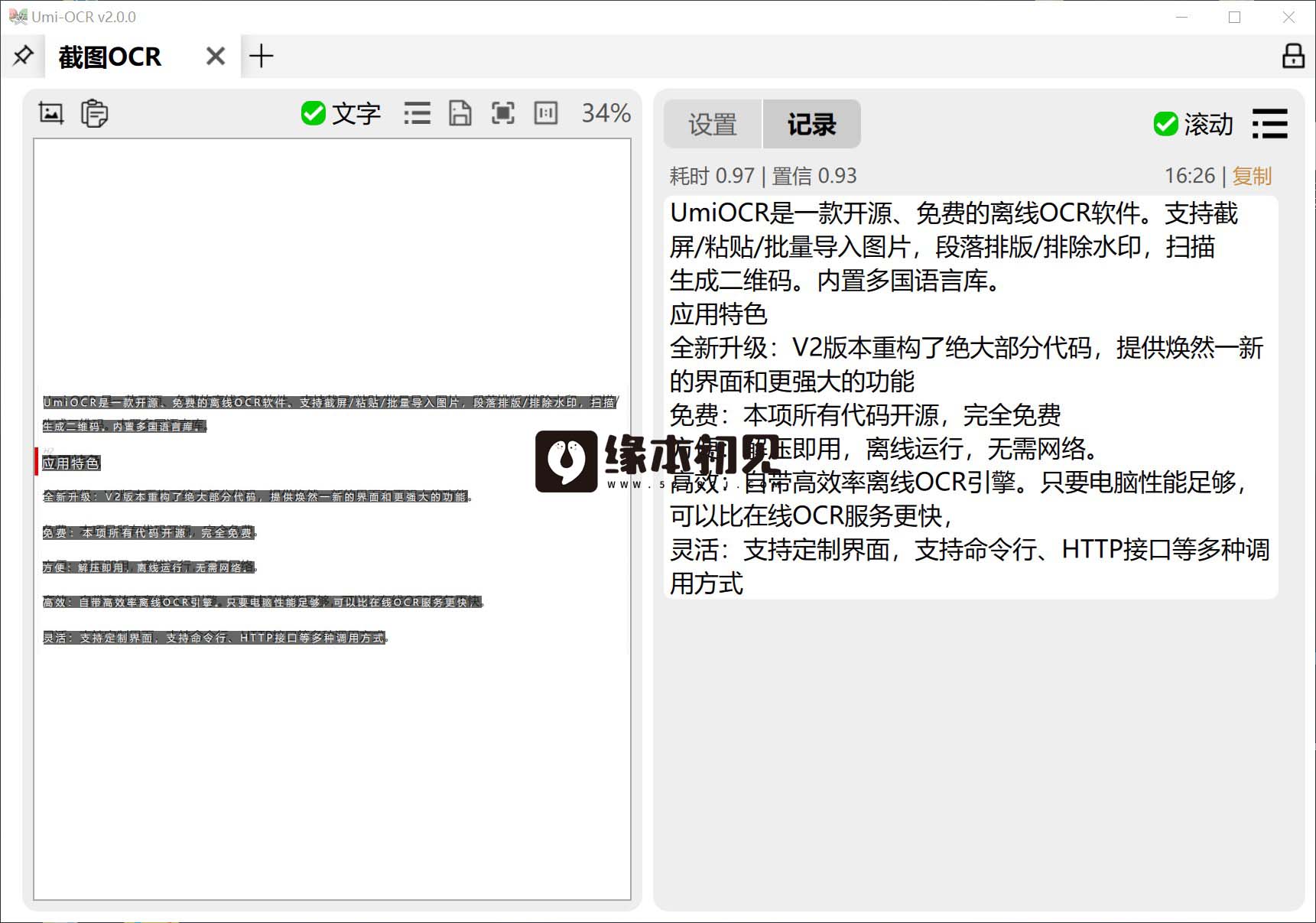
Task: Start a screenshot capture with the image icon
Action: pos(51,113)
